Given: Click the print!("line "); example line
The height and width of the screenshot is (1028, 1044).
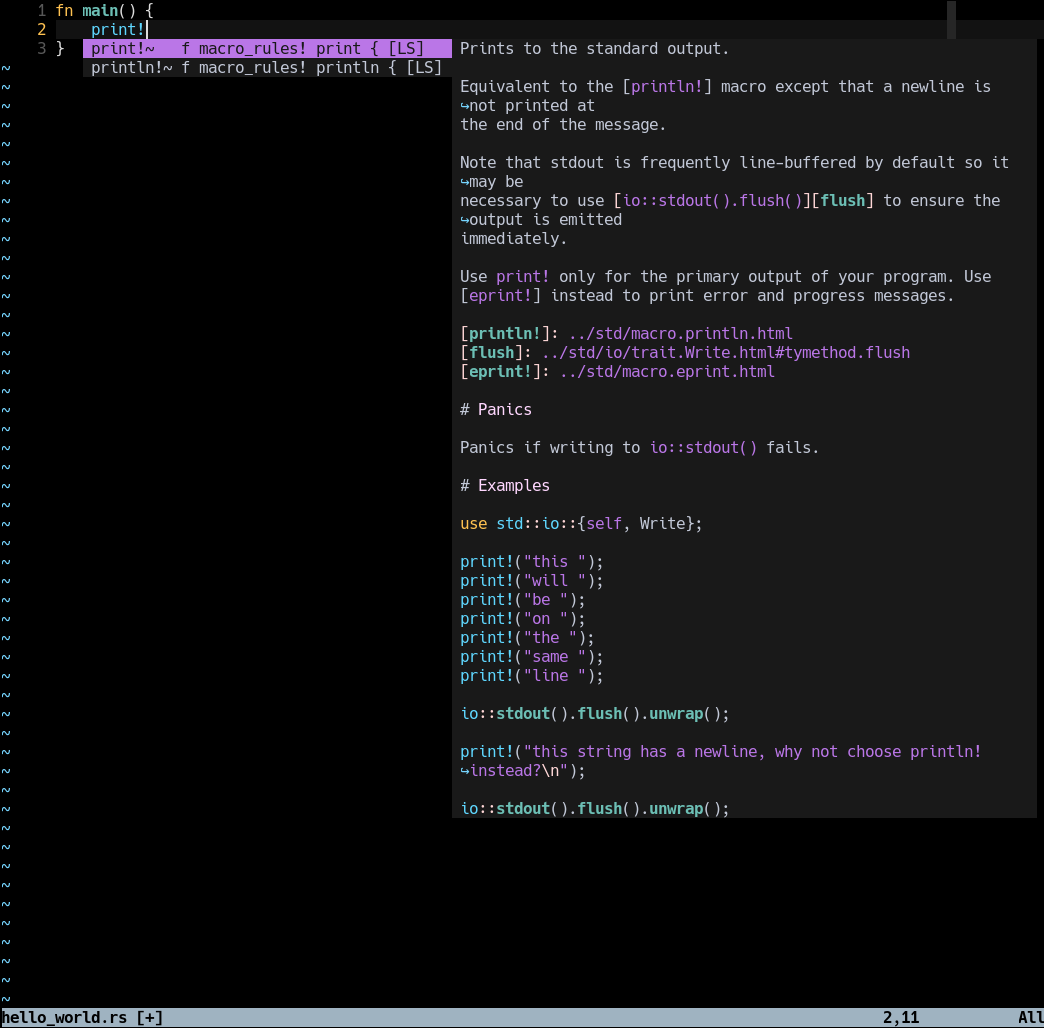Looking at the screenshot, I should 531,676.
